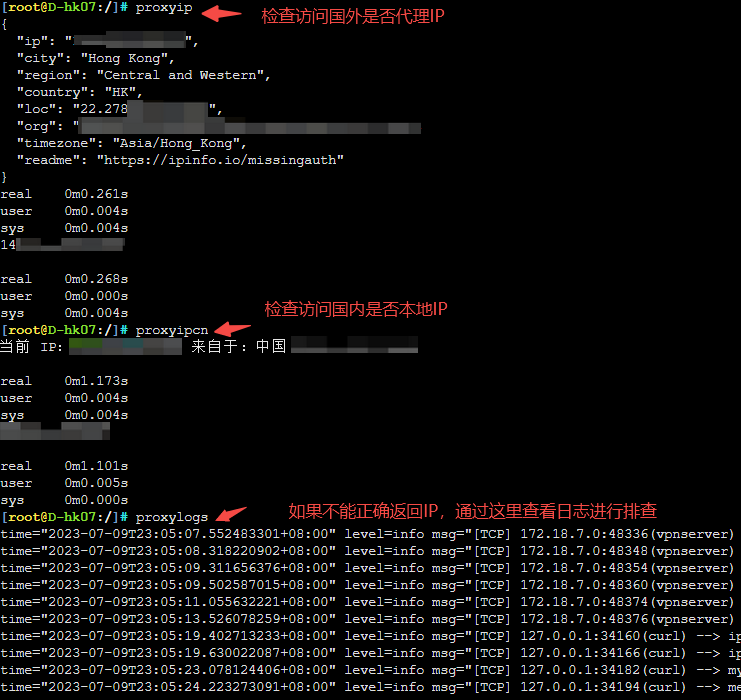Viewport: 741px width, 700px height.
Task: Click the proxyip command text
Action: (x=164, y=7)
